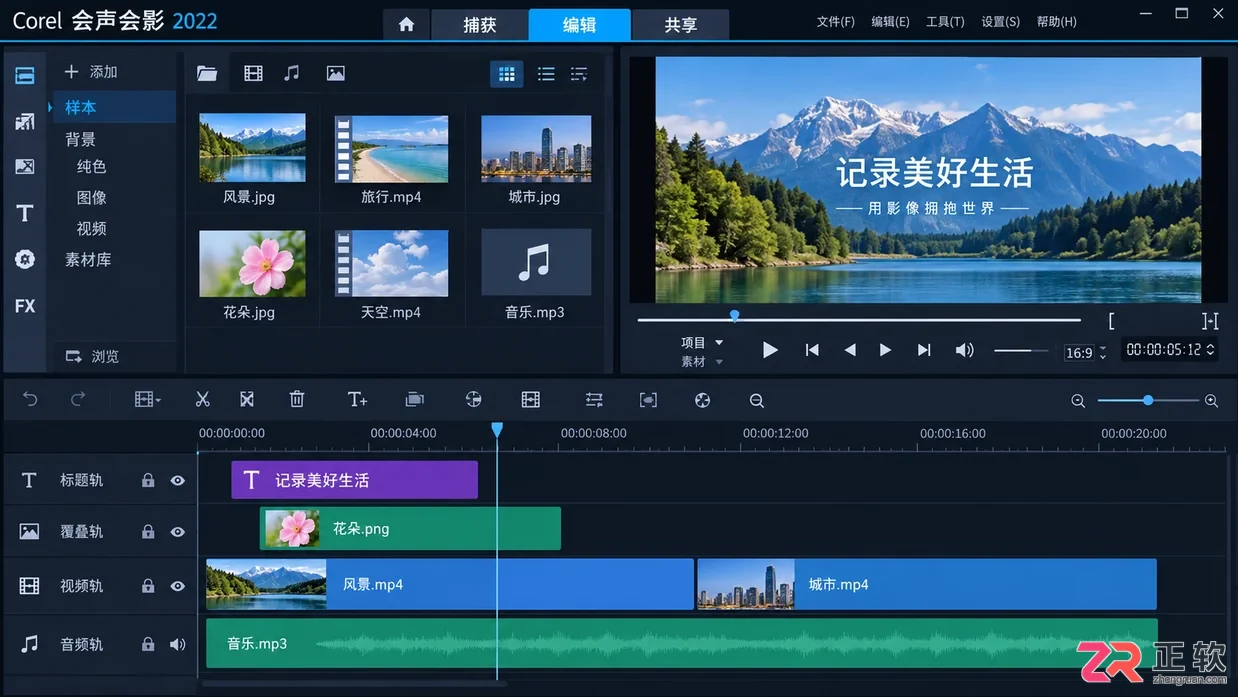Open the instant project templates icon
Image resolution: width=1238 pixels, height=697 pixels.
pyautogui.click(x=25, y=122)
